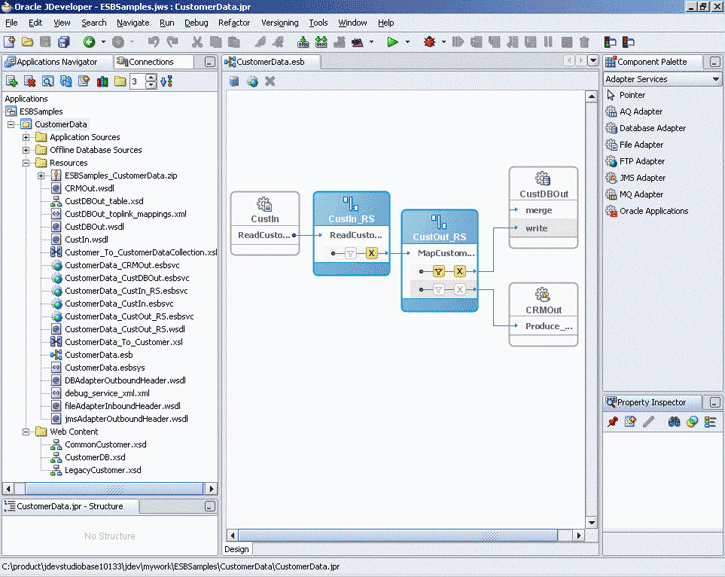Viewport: 725px width, 577px height.
Task: Click the Undo toolbar icon
Action: click(x=153, y=42)
